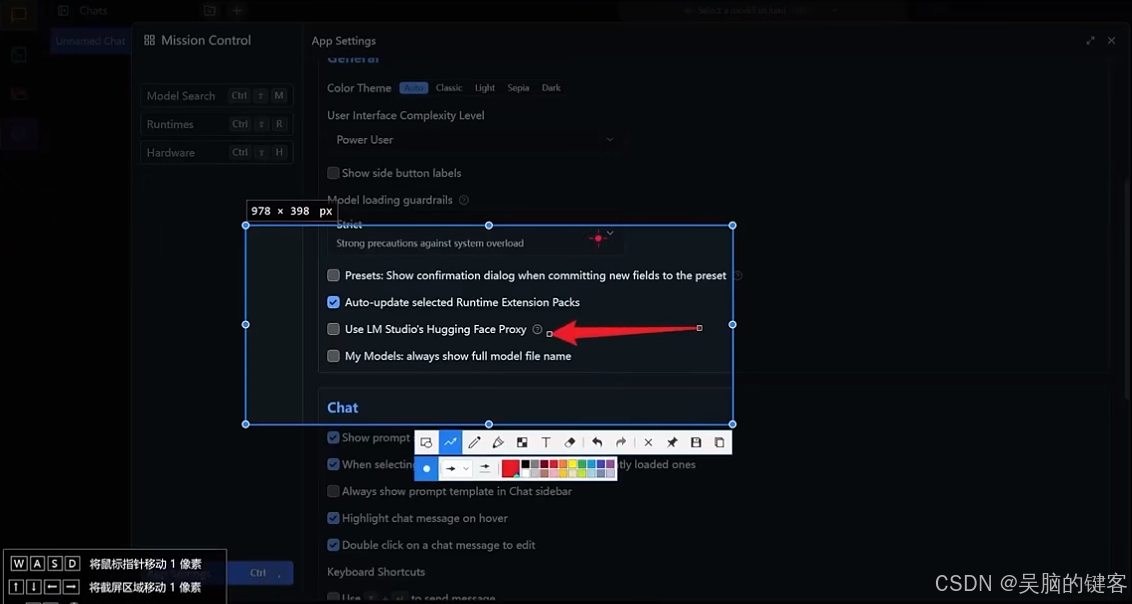The height and width of the screenshot is (604, 1132).
Task: Enable Show side button labels
Action: point(333,173)
